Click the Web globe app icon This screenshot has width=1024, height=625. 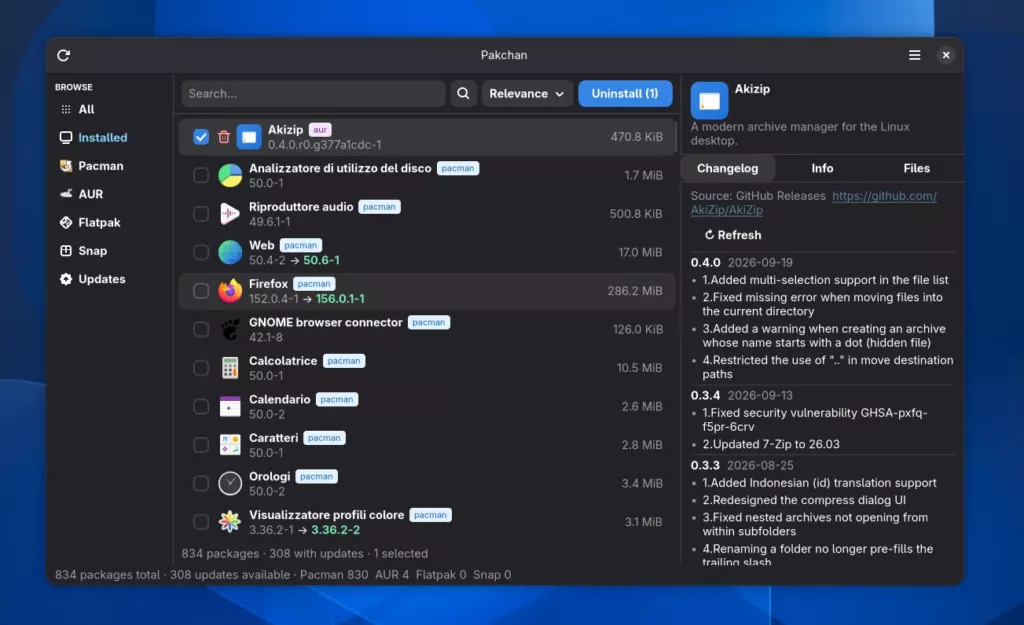pos(230,253)
